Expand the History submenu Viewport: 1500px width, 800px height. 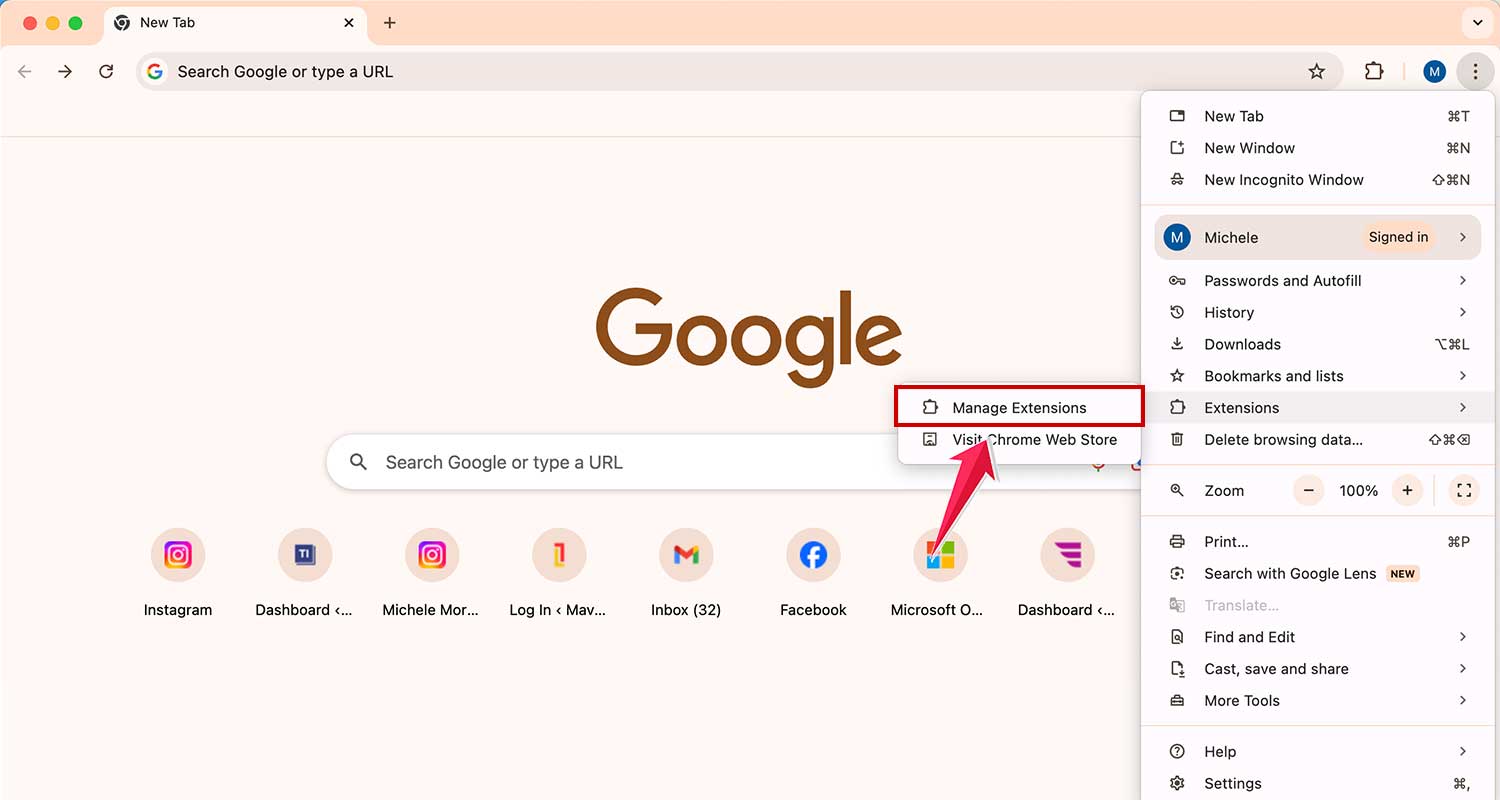tap(1228, 312)
